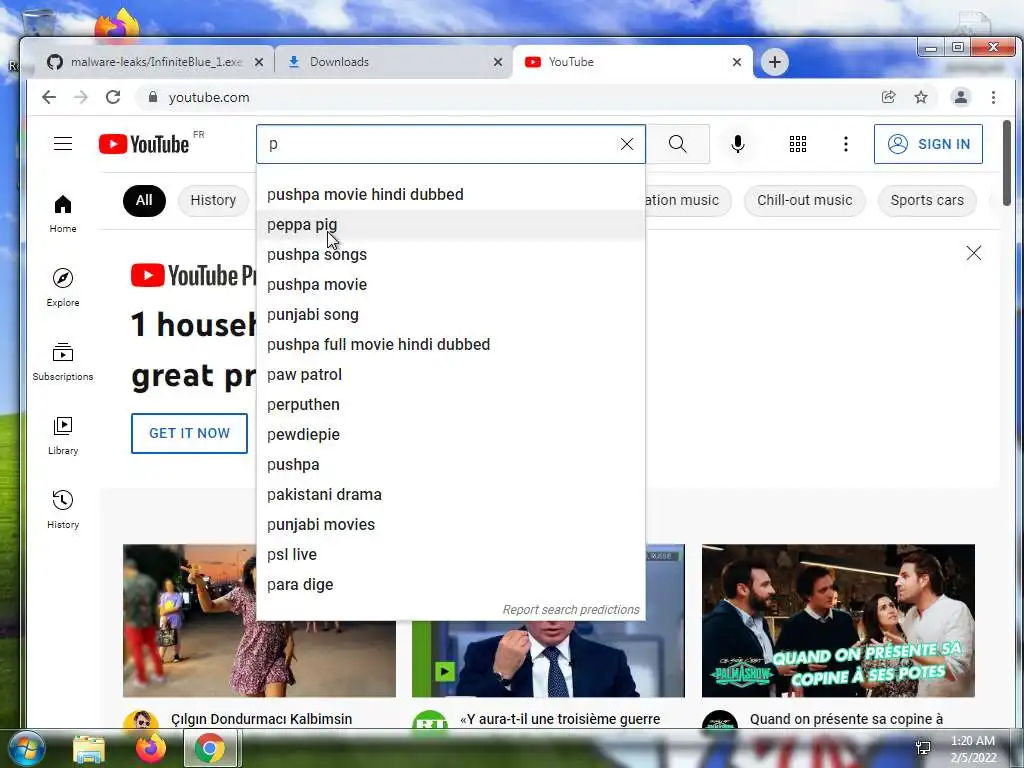Select the History filter chip
The width and height of the screenshot is (1024, 768).
click(x=213, y=200)
